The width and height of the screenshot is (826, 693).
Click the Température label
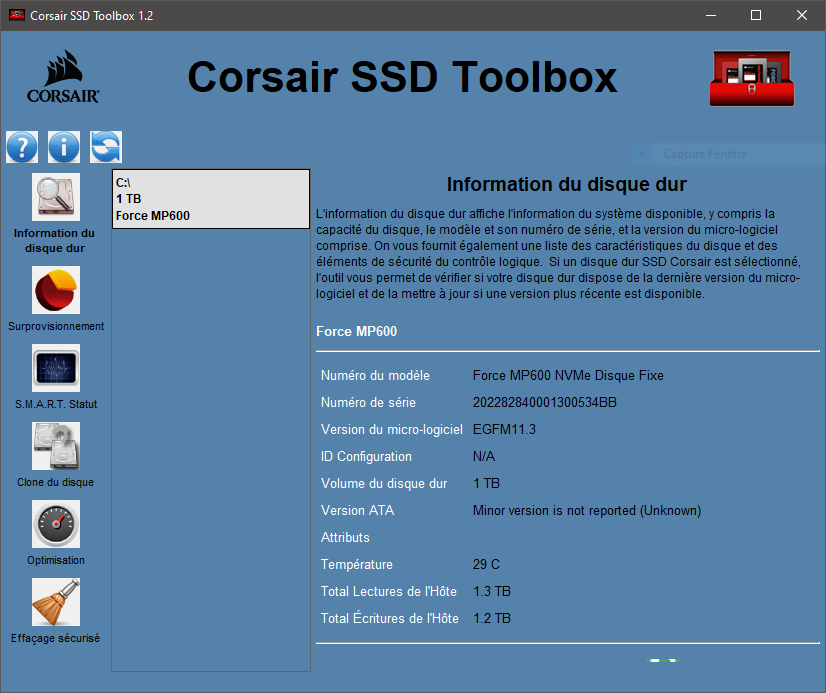[x=357, y=565]
